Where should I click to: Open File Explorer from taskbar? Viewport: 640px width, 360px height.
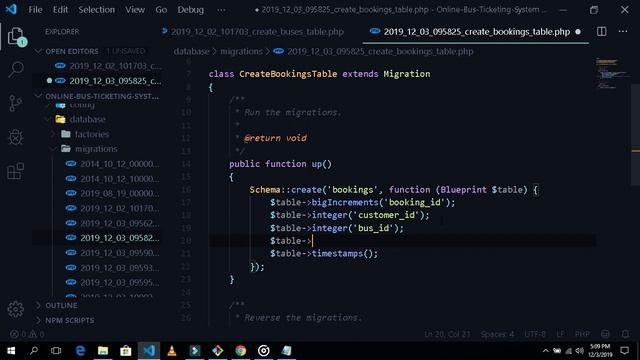pos(103,351)
